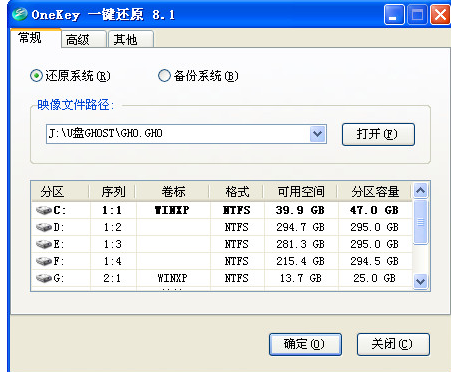Expand the image file path dropdown arrow

[318, 134]
